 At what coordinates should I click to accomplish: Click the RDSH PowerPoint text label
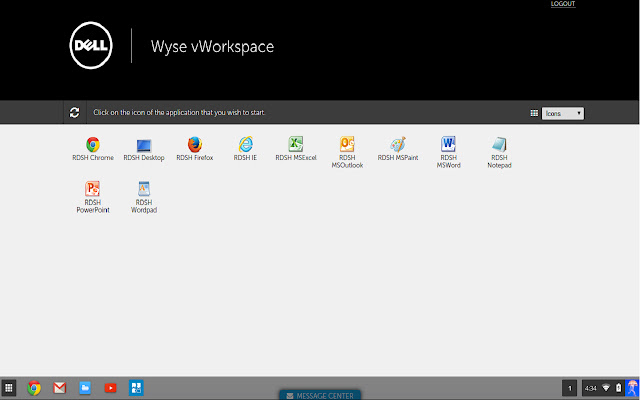pyautogui.click(x=93, y=206)
